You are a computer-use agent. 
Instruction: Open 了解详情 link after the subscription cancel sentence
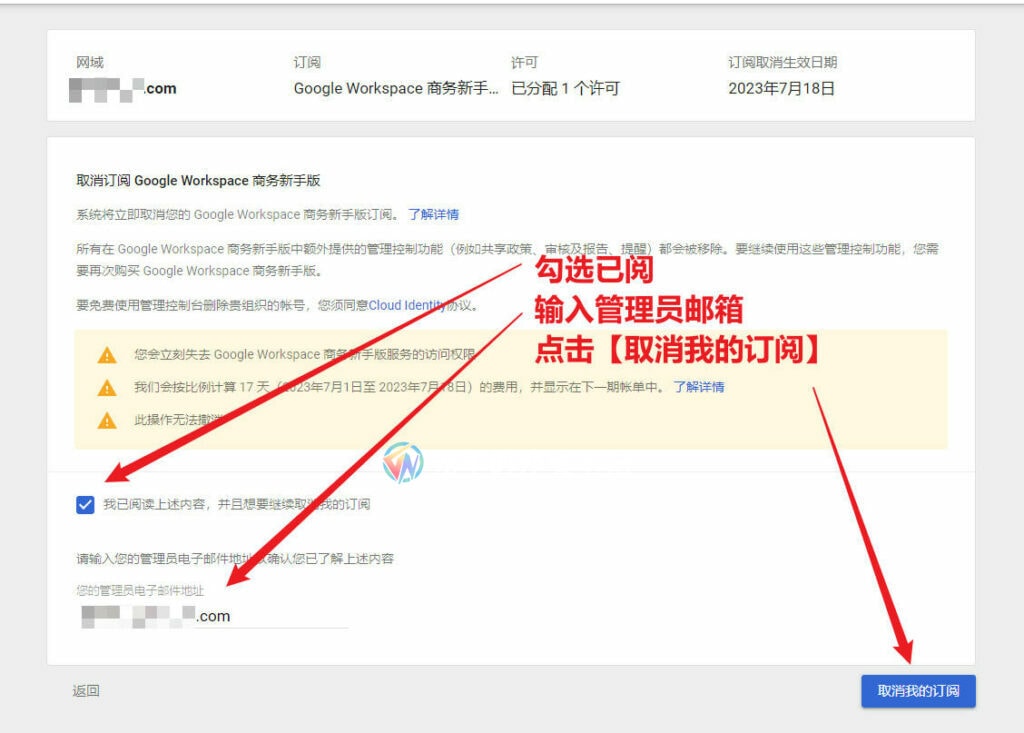[433, 214]
